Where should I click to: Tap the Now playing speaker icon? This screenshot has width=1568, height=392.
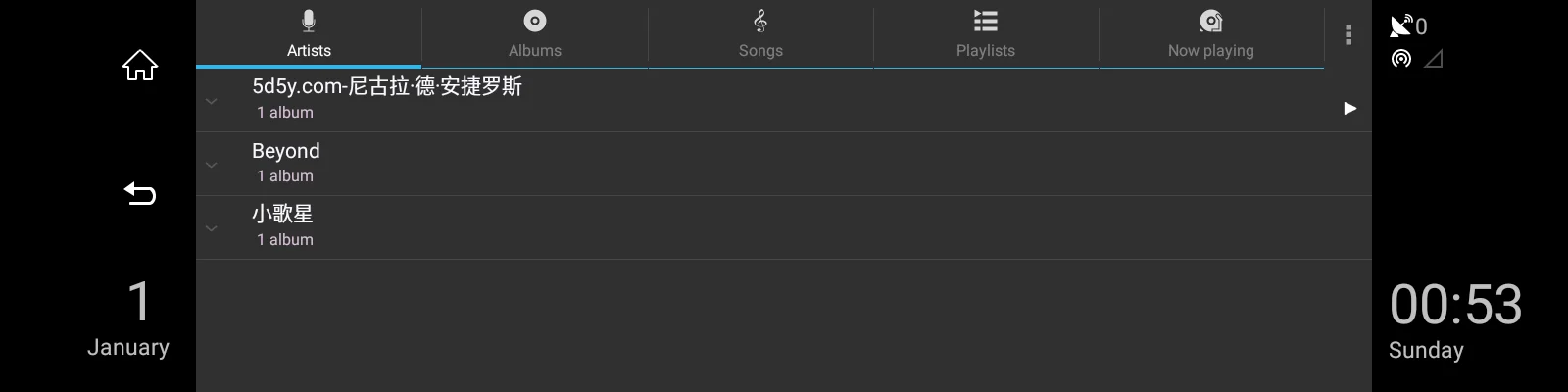click(x=1211, y=21)
